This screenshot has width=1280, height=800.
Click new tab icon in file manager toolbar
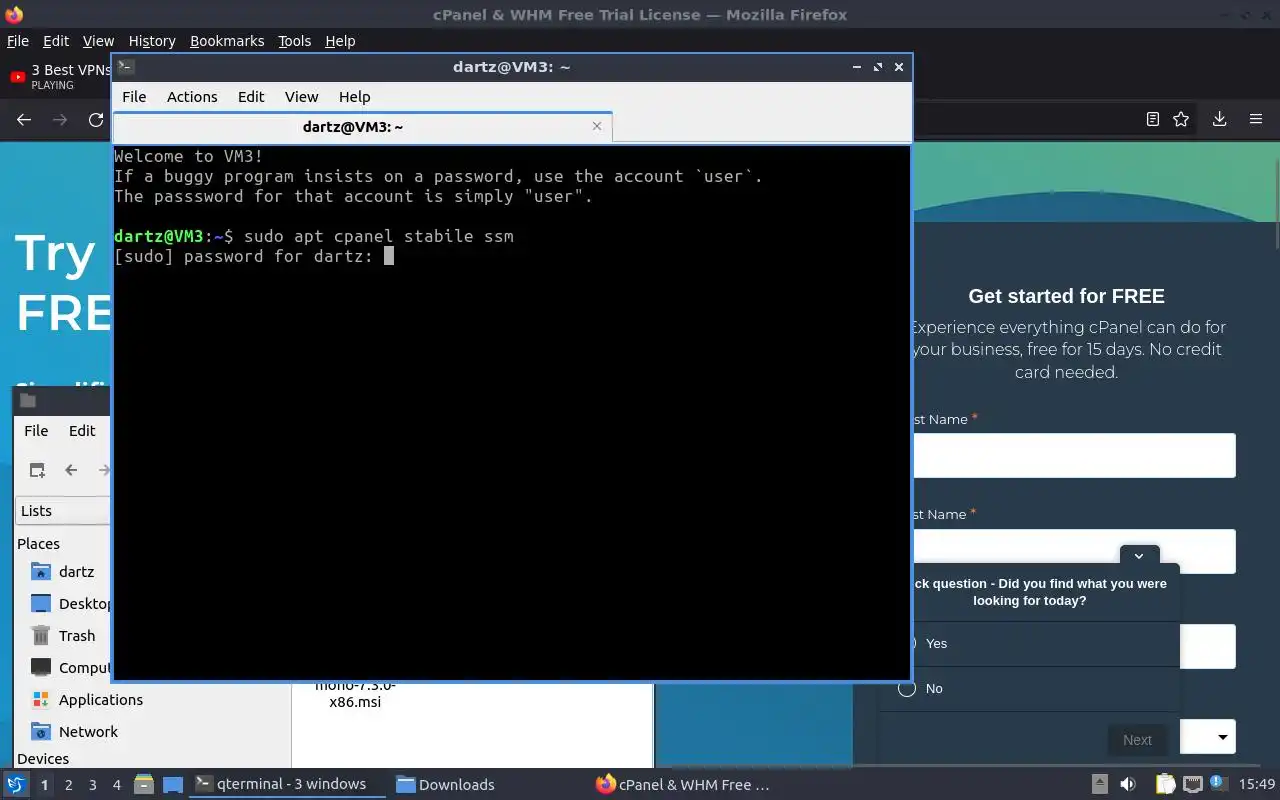pyautogui.click(x=37, y=470)
